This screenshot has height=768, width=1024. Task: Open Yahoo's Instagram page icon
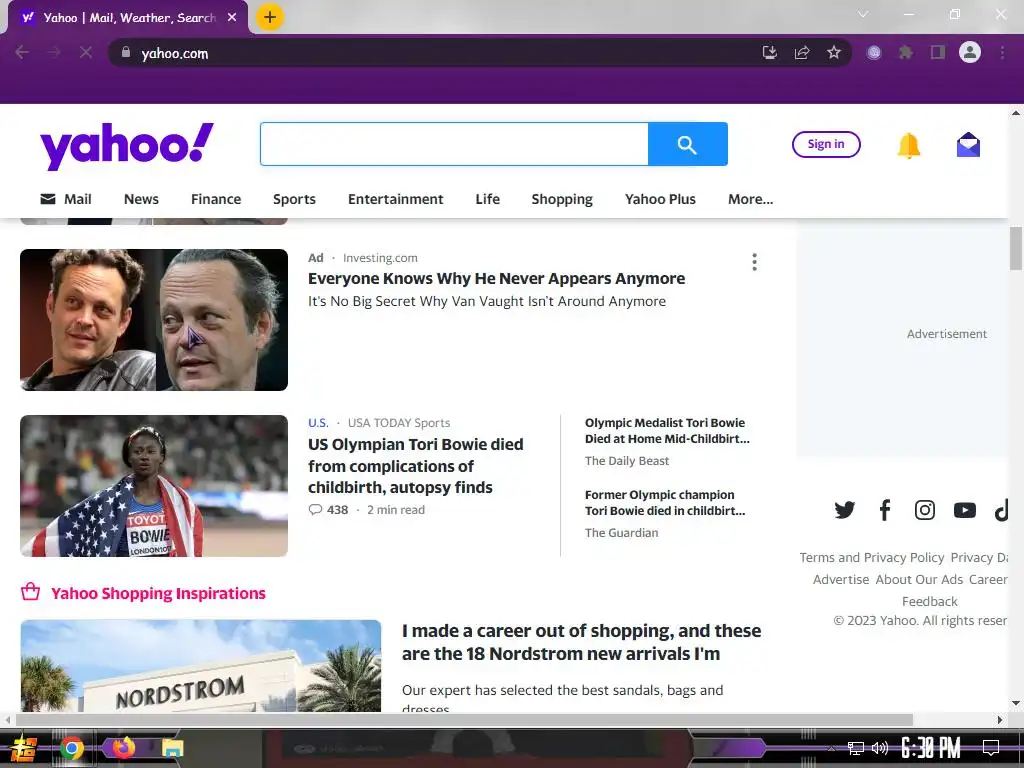coord(925,510)
